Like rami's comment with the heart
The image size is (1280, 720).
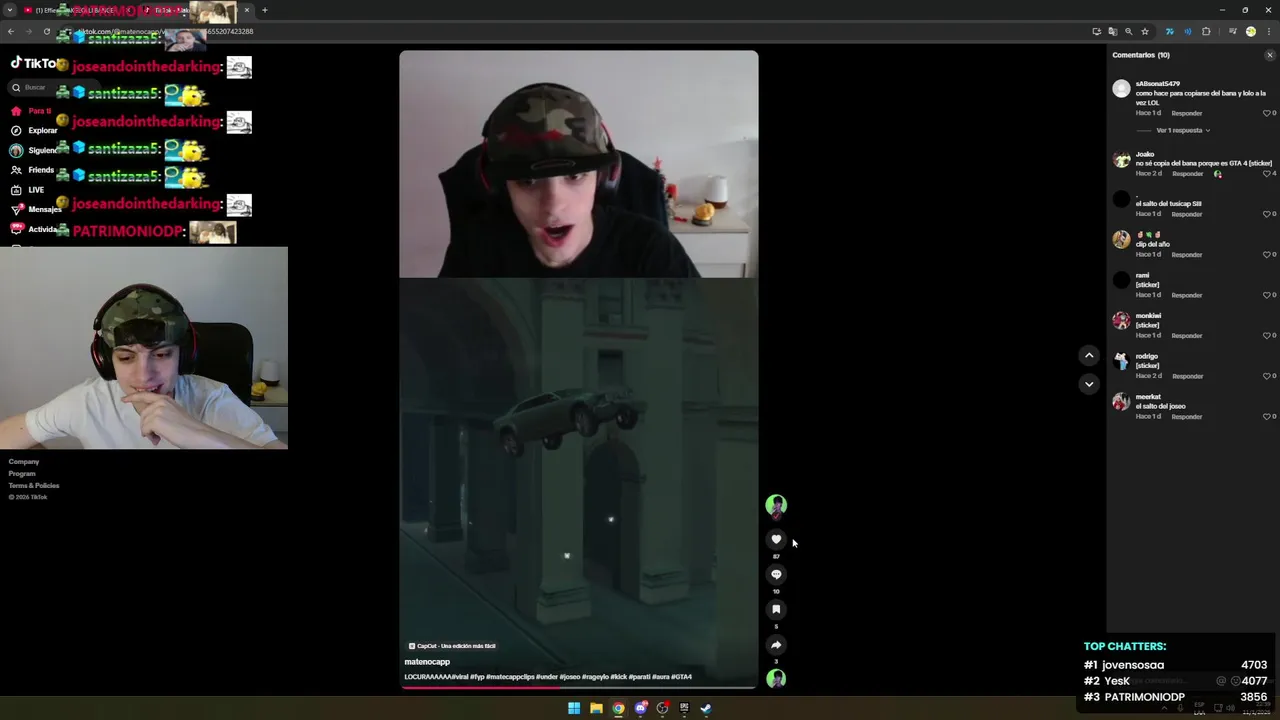coord(1267,295)
